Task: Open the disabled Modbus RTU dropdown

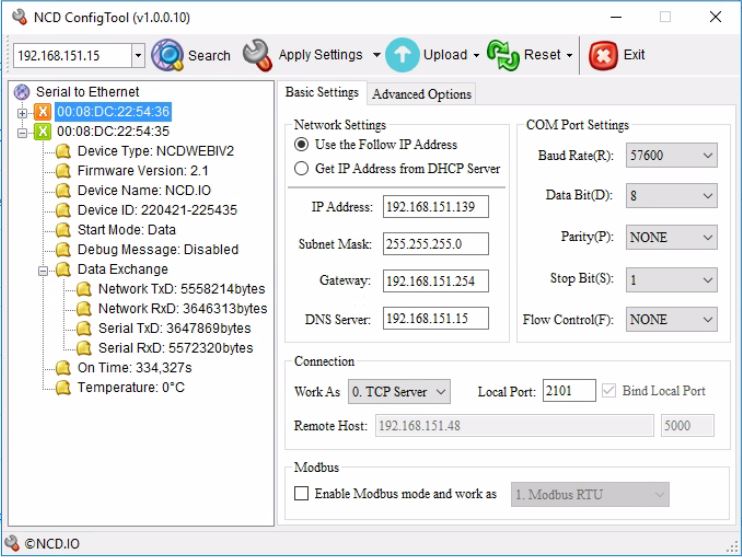Action: (590, 495)
